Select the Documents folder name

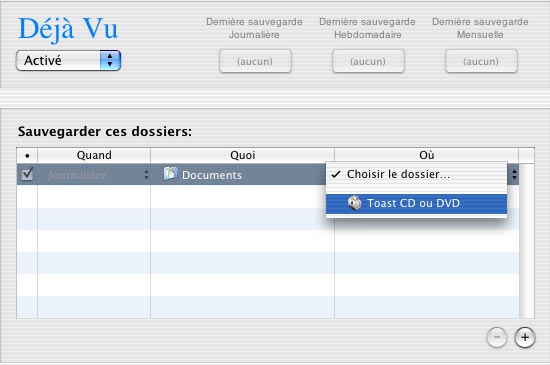[212, 175]
